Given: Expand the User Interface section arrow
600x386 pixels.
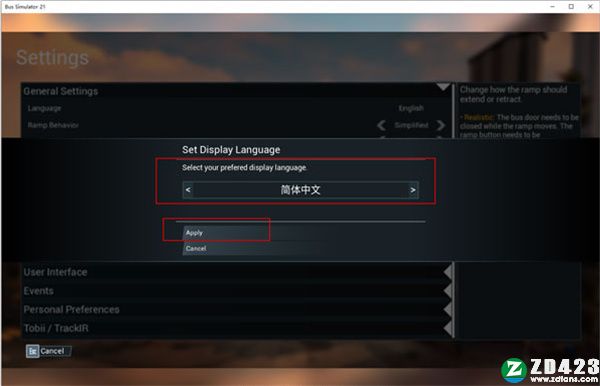Looking at the screenshot, I should tap(448, 272).
